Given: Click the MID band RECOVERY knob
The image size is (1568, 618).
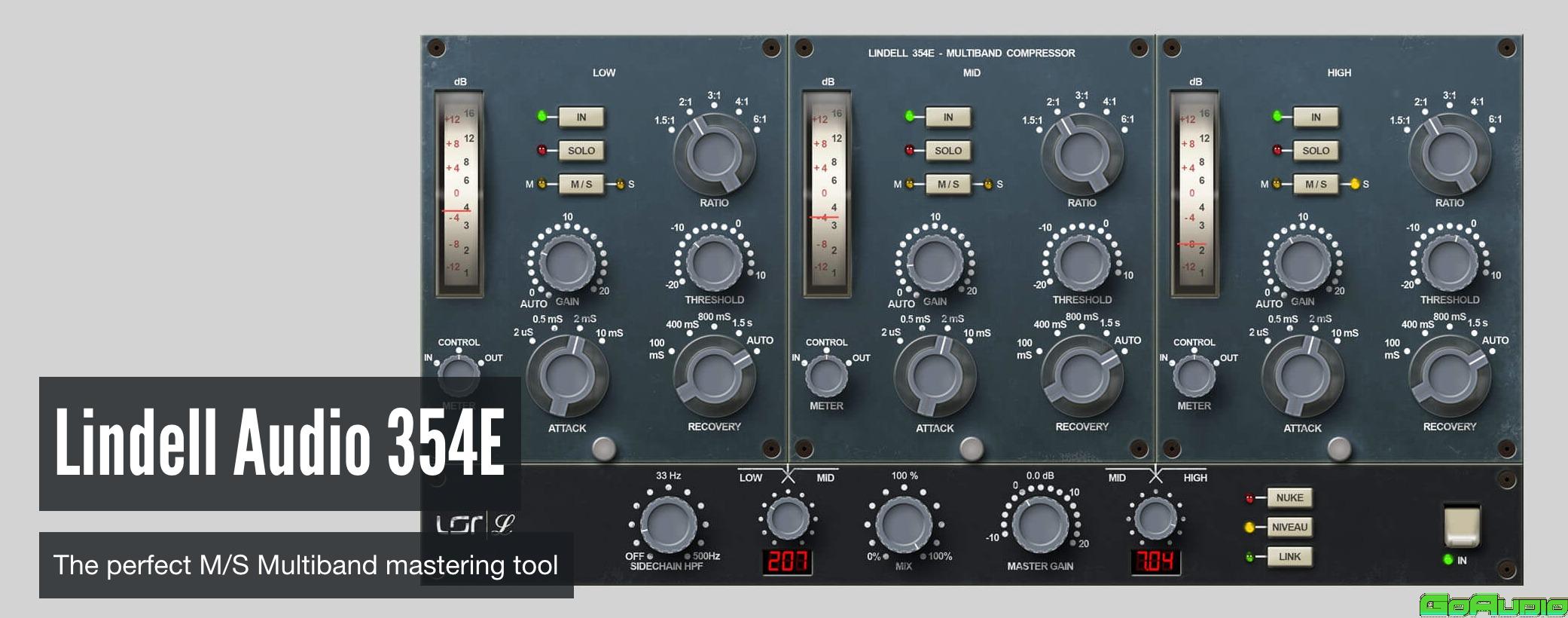Looking at the screenshot, I should (x=1081, y=376).
